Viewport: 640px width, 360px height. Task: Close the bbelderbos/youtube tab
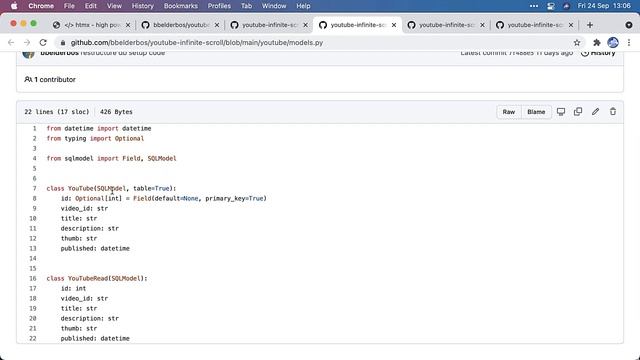tap(217, 25)
